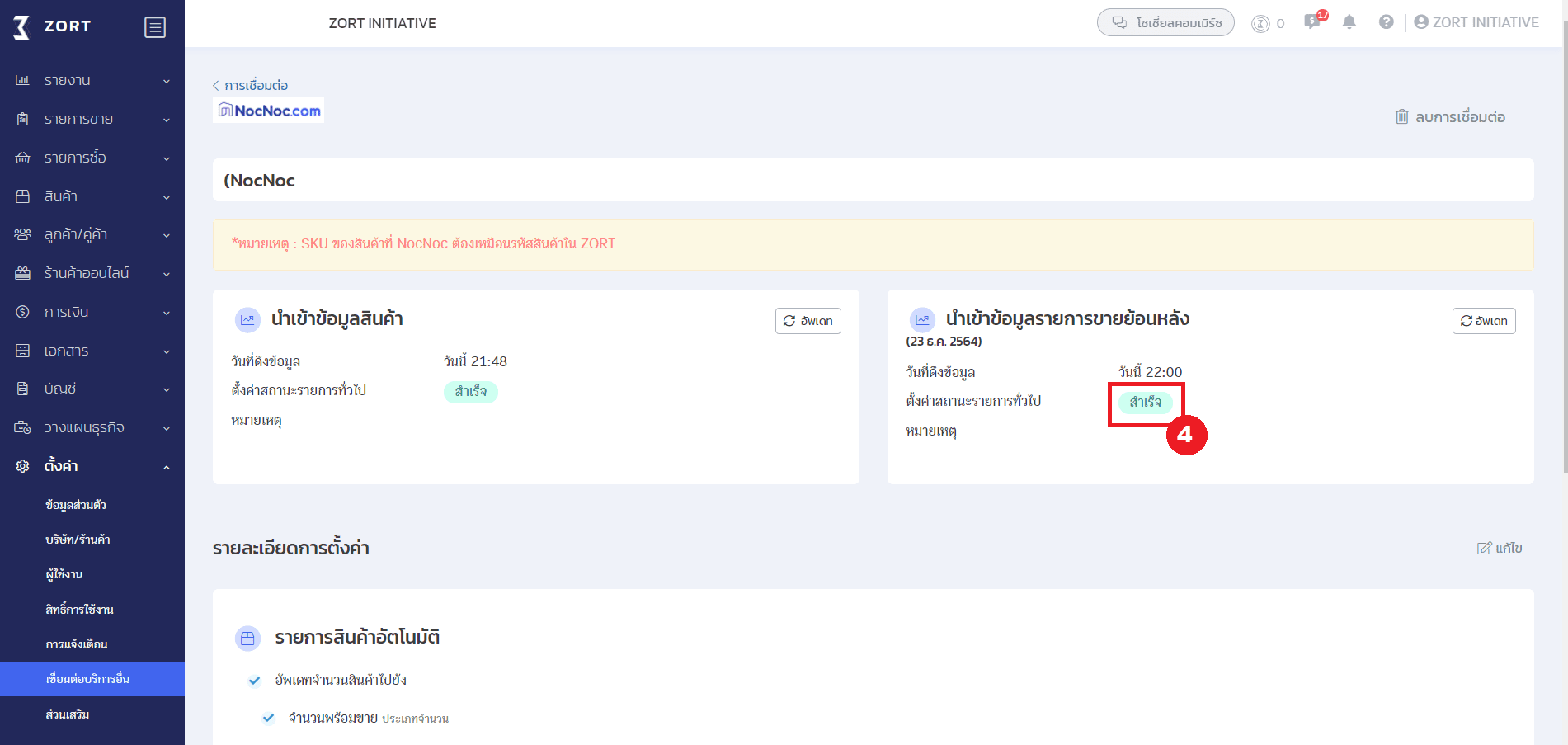Click the วันนี้ 22:00 timestamp
Viewport: 1568px width, 745px height.
[x=1150, y=372]
